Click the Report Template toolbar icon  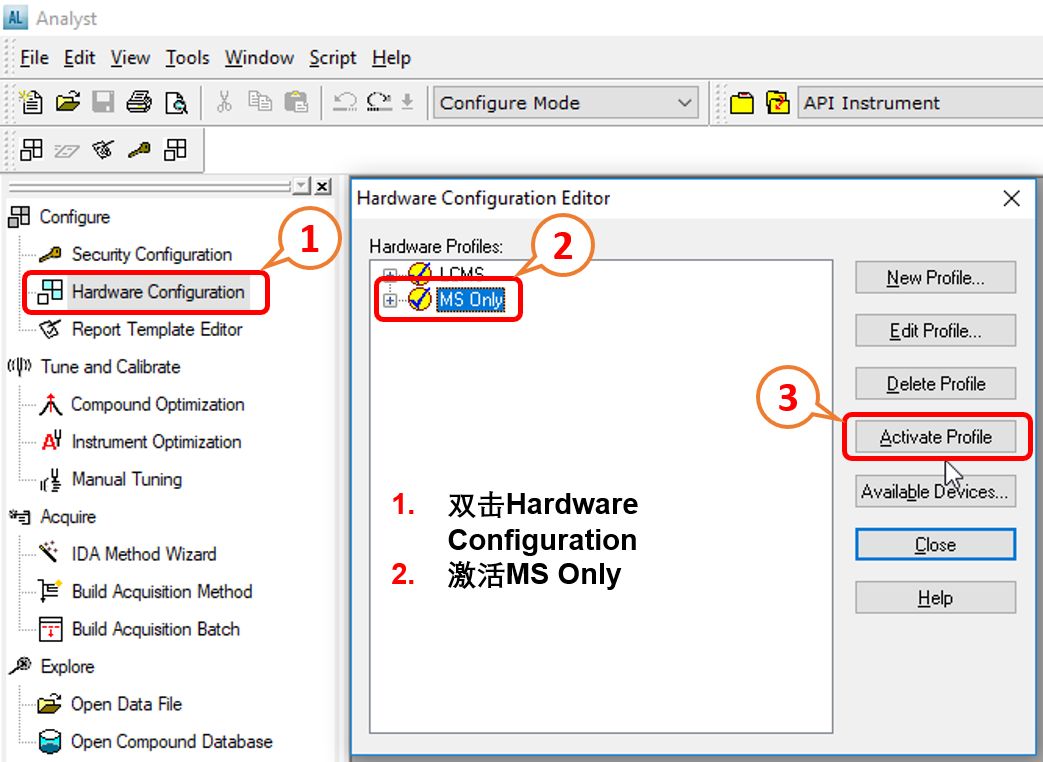102,150
